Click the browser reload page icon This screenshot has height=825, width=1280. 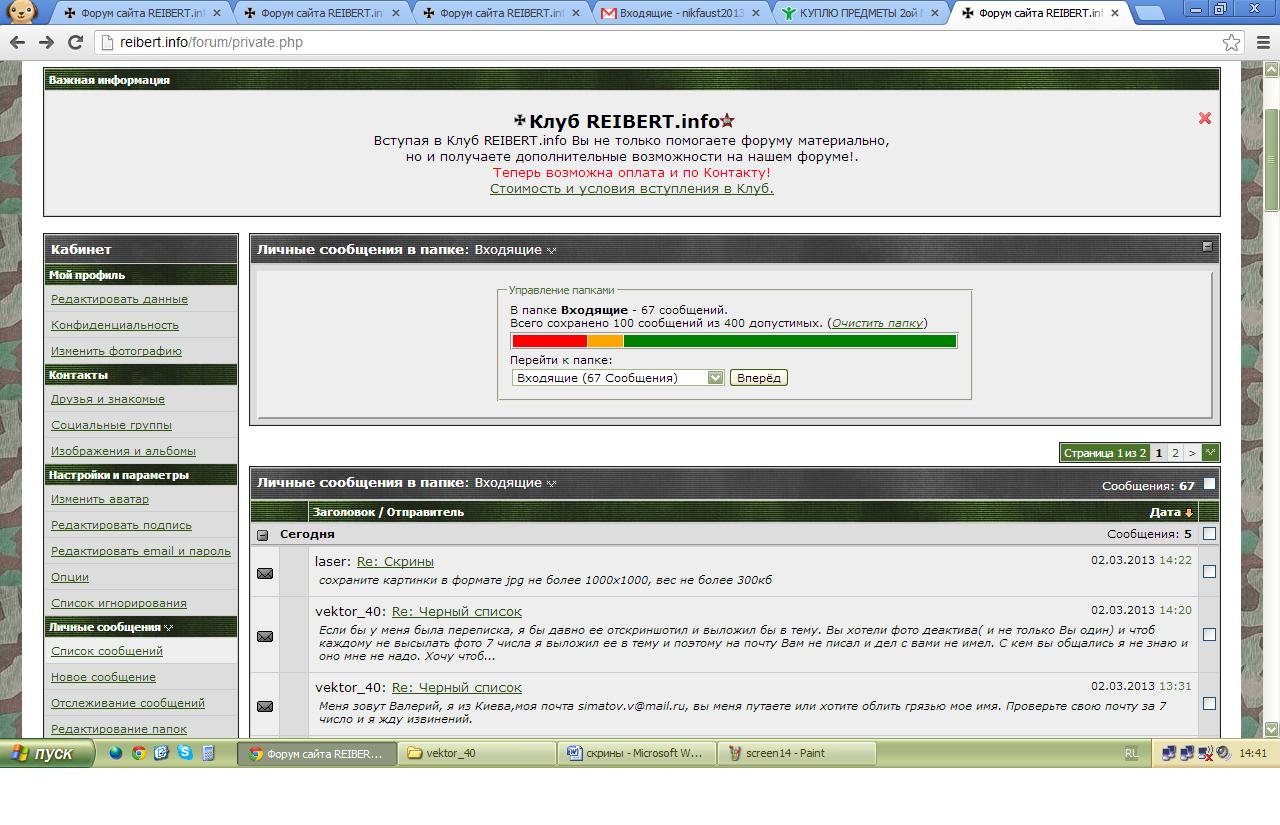click(75, 42)
